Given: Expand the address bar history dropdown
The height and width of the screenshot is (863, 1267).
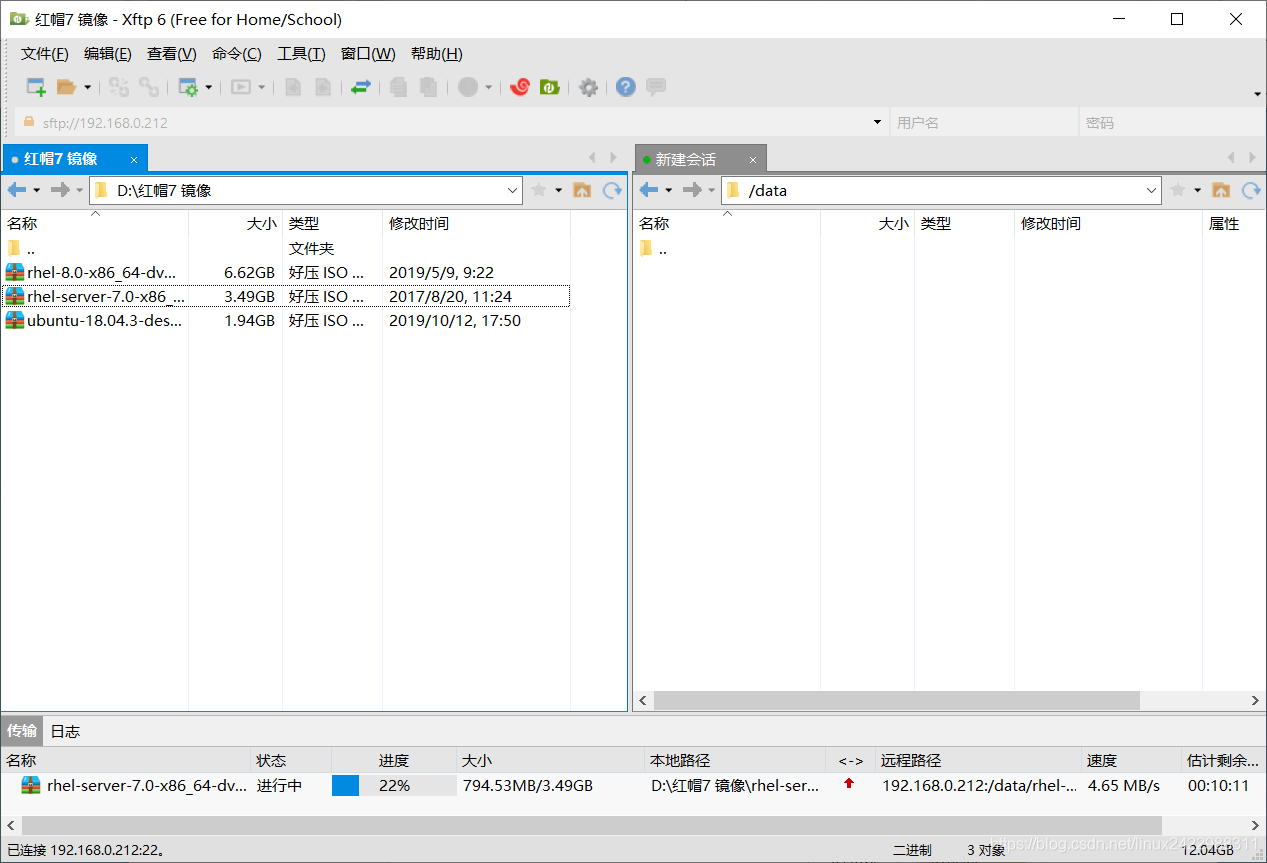Looking at the screenshot, I should coord(877,123).
